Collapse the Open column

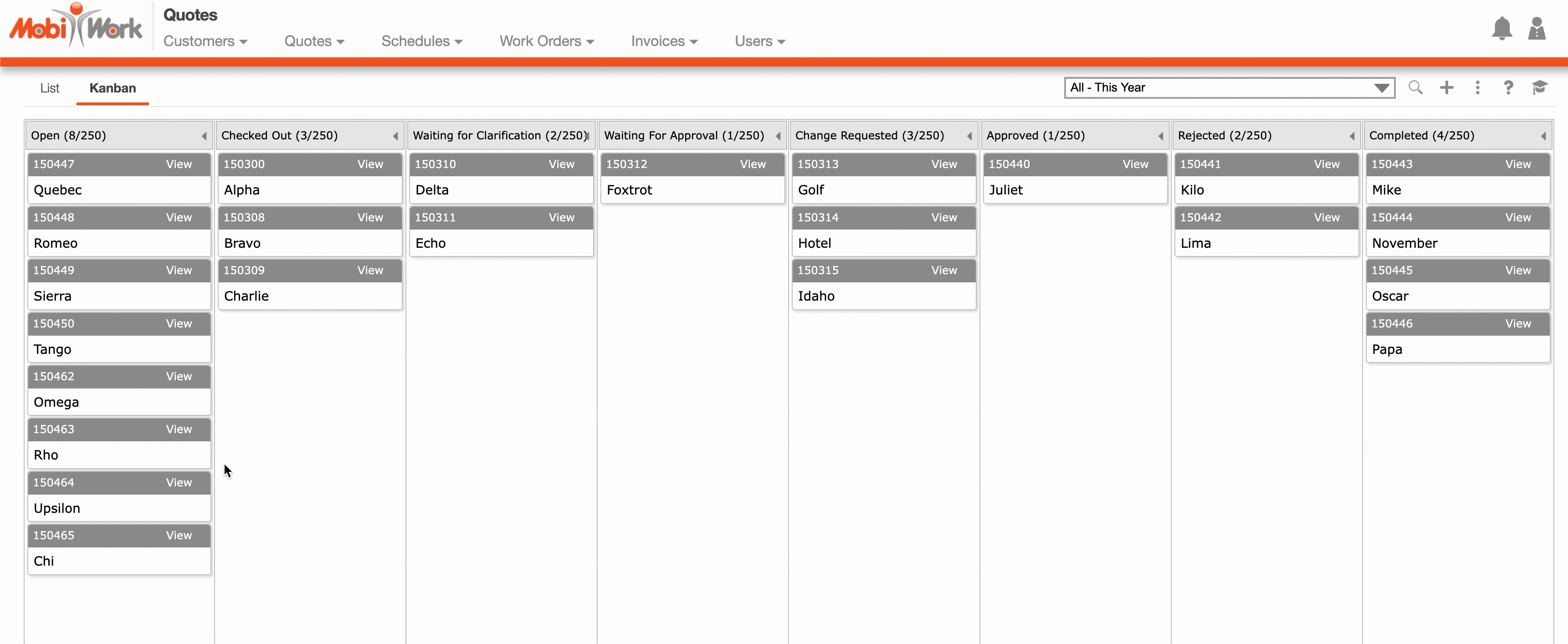204,136
